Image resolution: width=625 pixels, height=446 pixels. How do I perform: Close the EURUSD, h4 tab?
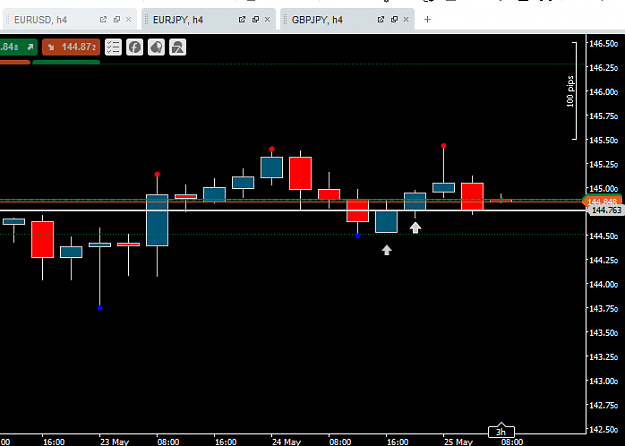pyautogui.click(x=128, y=20)
